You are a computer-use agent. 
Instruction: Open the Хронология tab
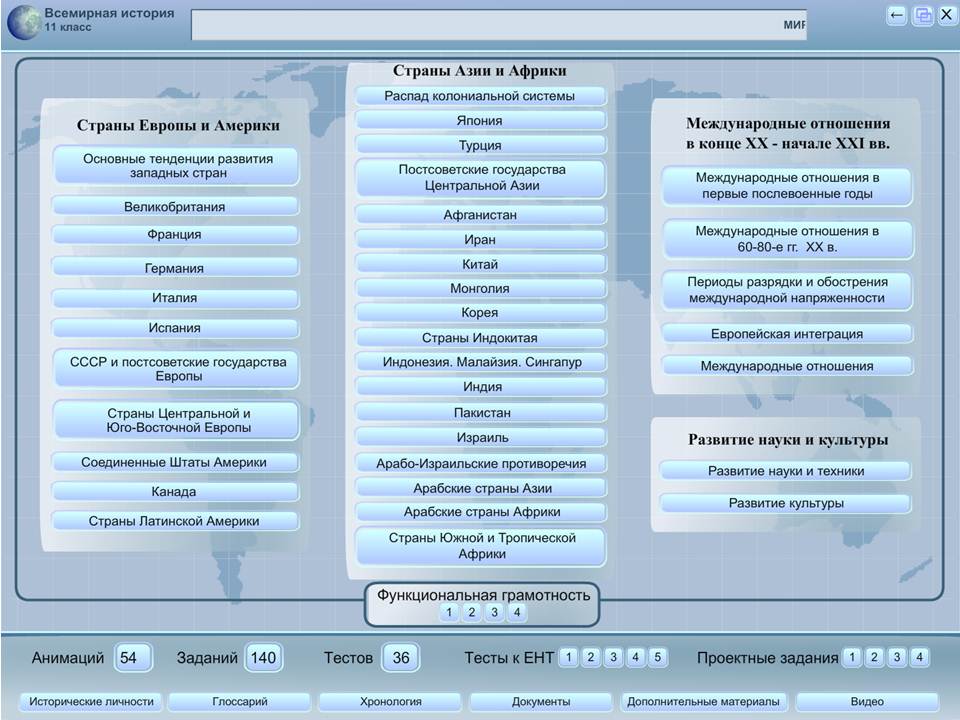click(391, 702)
